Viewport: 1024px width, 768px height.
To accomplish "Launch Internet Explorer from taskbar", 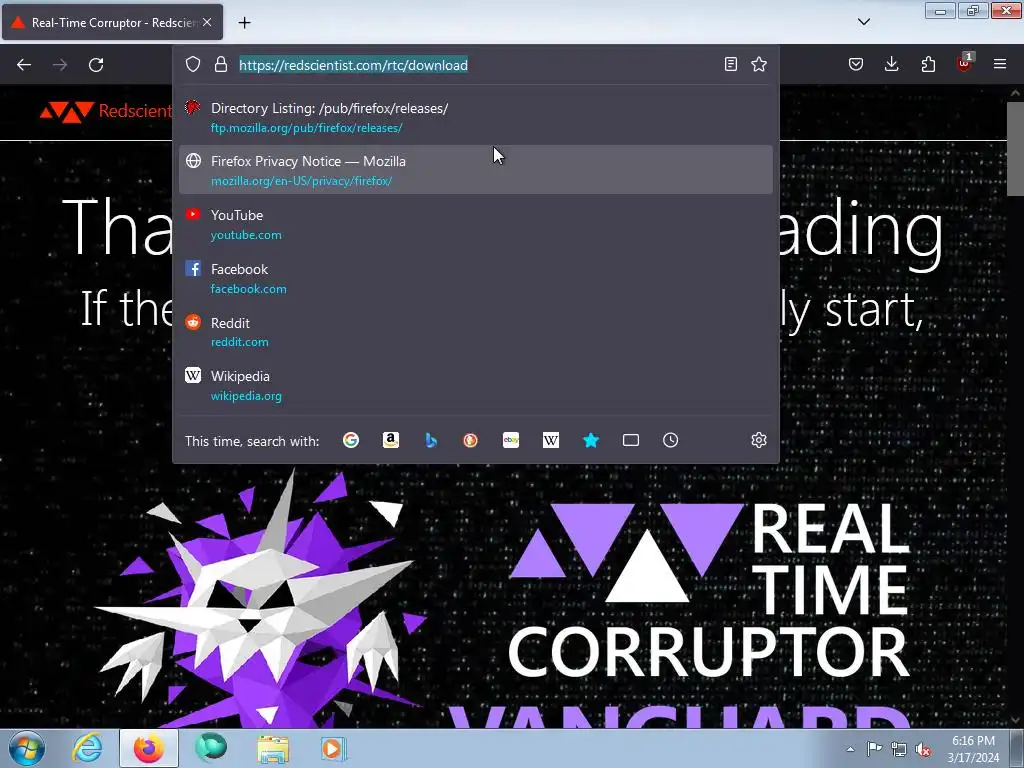I will 88,748.
